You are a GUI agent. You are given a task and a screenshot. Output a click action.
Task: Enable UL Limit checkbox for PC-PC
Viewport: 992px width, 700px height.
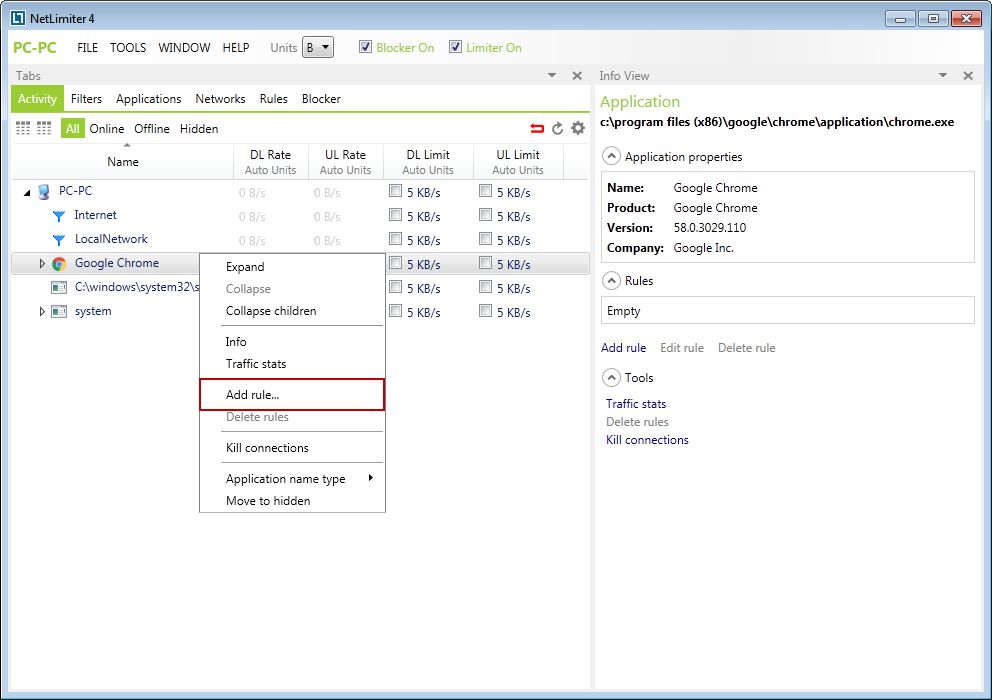485,191
